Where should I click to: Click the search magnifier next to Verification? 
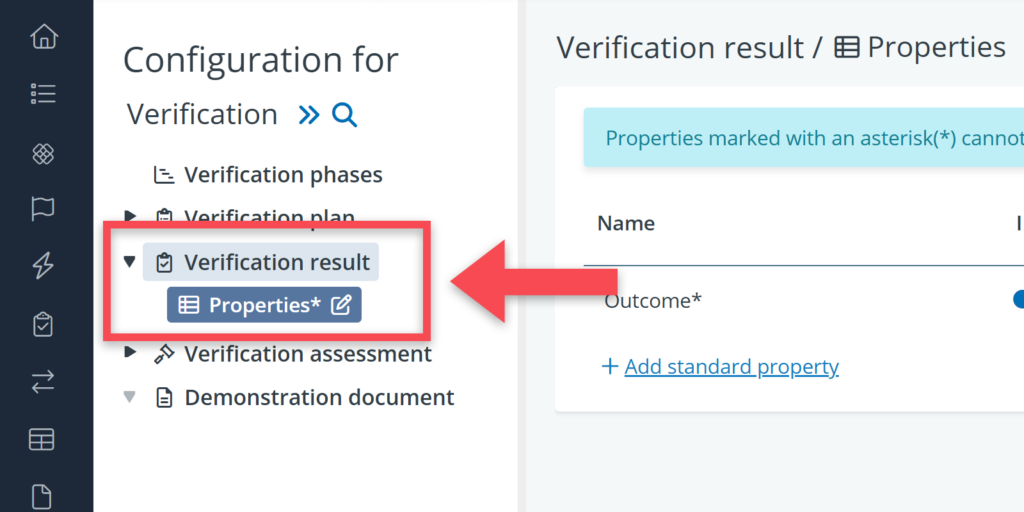click(344, 115)
